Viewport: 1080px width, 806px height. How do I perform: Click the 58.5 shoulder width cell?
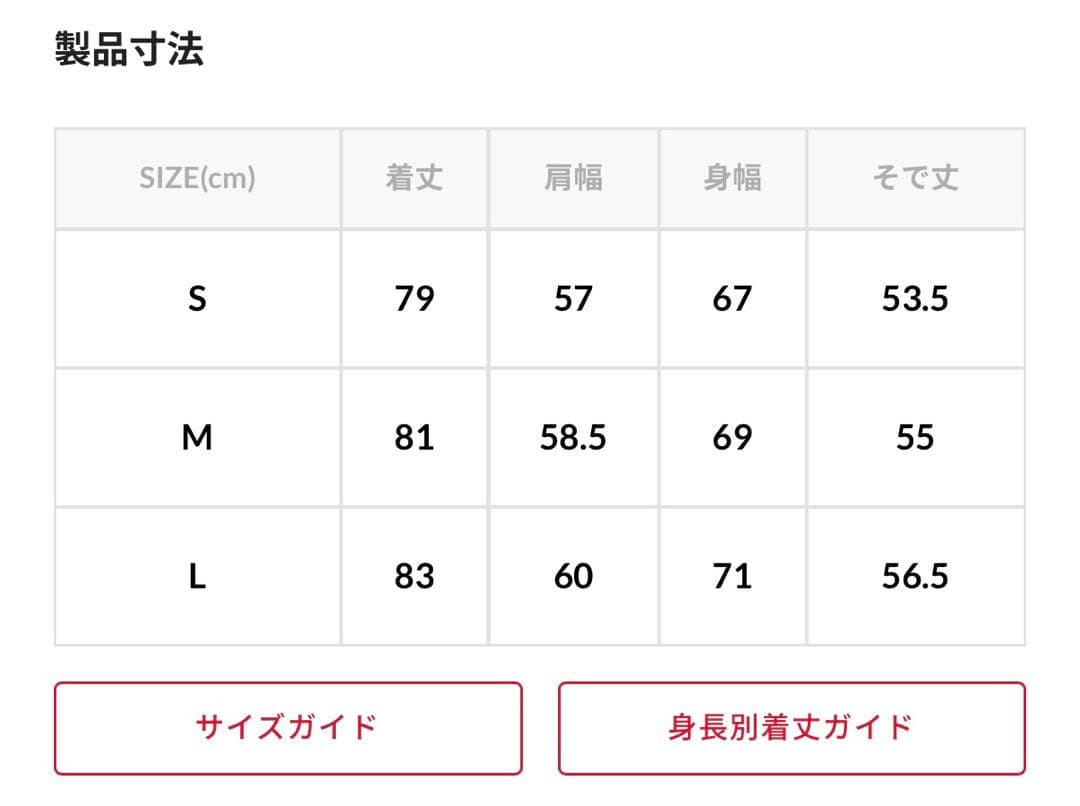(x=574, y=437)
